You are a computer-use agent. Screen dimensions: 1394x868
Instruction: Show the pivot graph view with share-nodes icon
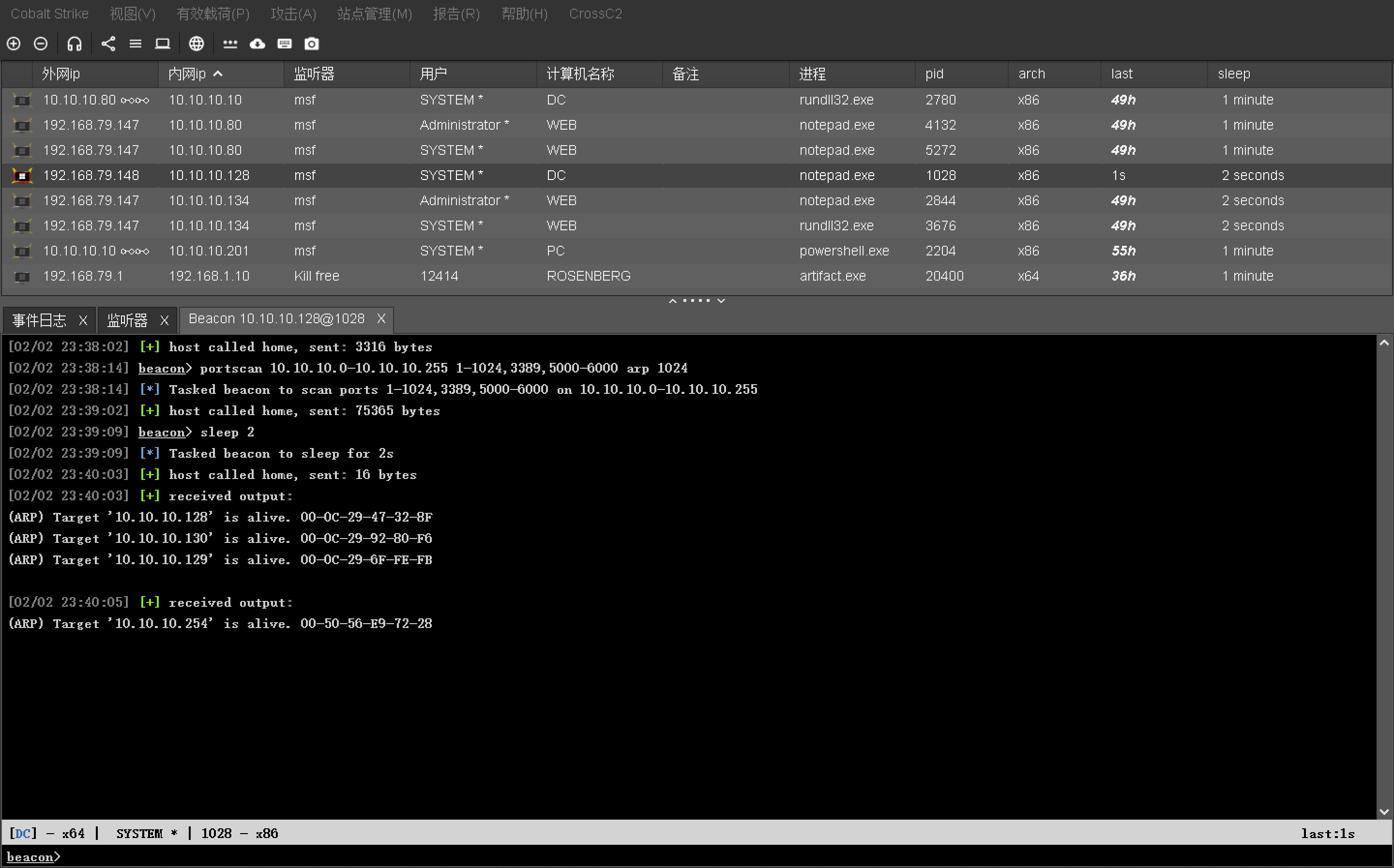(108, 44)
